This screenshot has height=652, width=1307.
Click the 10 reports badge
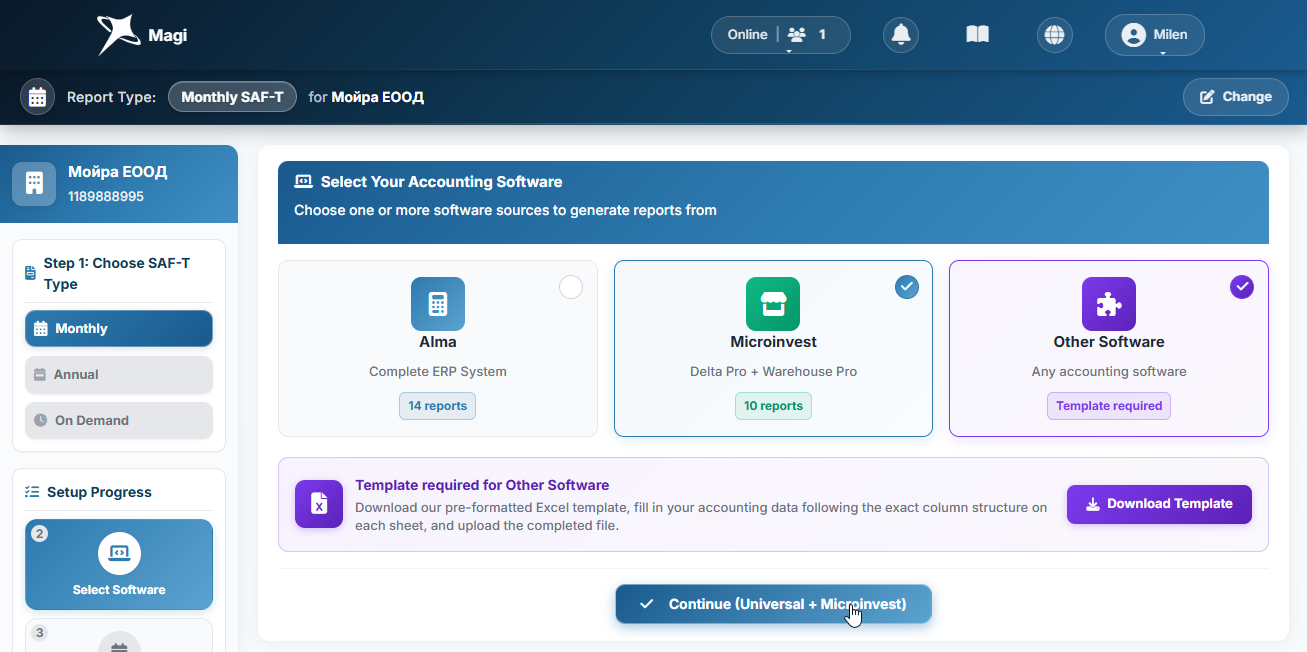point(773,406)
